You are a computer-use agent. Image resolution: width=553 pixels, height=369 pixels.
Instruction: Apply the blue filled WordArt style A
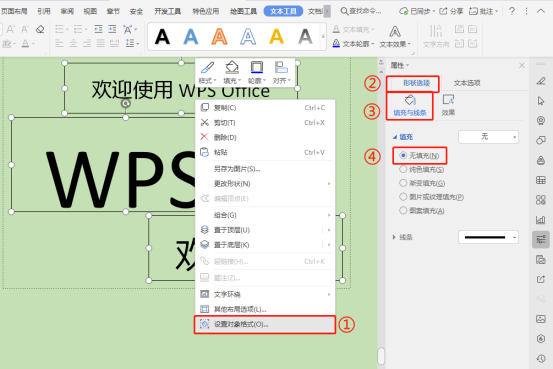click(191, 36)
